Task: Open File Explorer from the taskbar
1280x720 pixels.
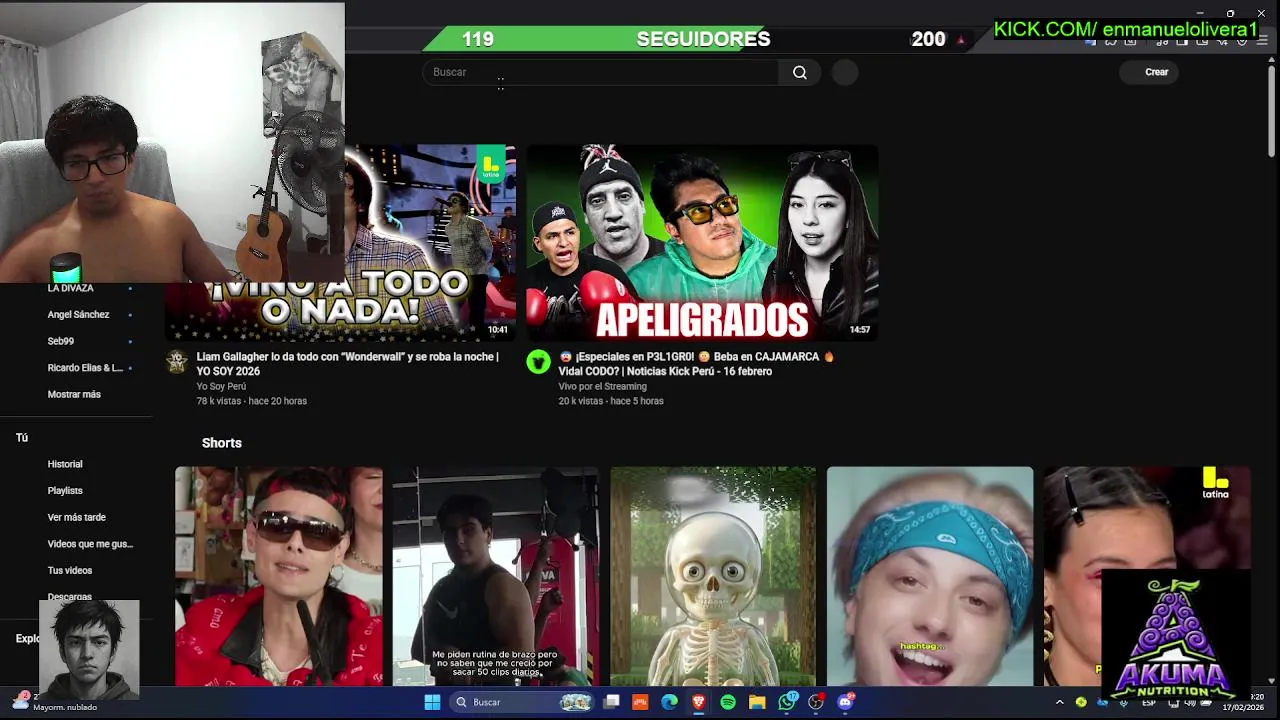Action: (757, 702)
